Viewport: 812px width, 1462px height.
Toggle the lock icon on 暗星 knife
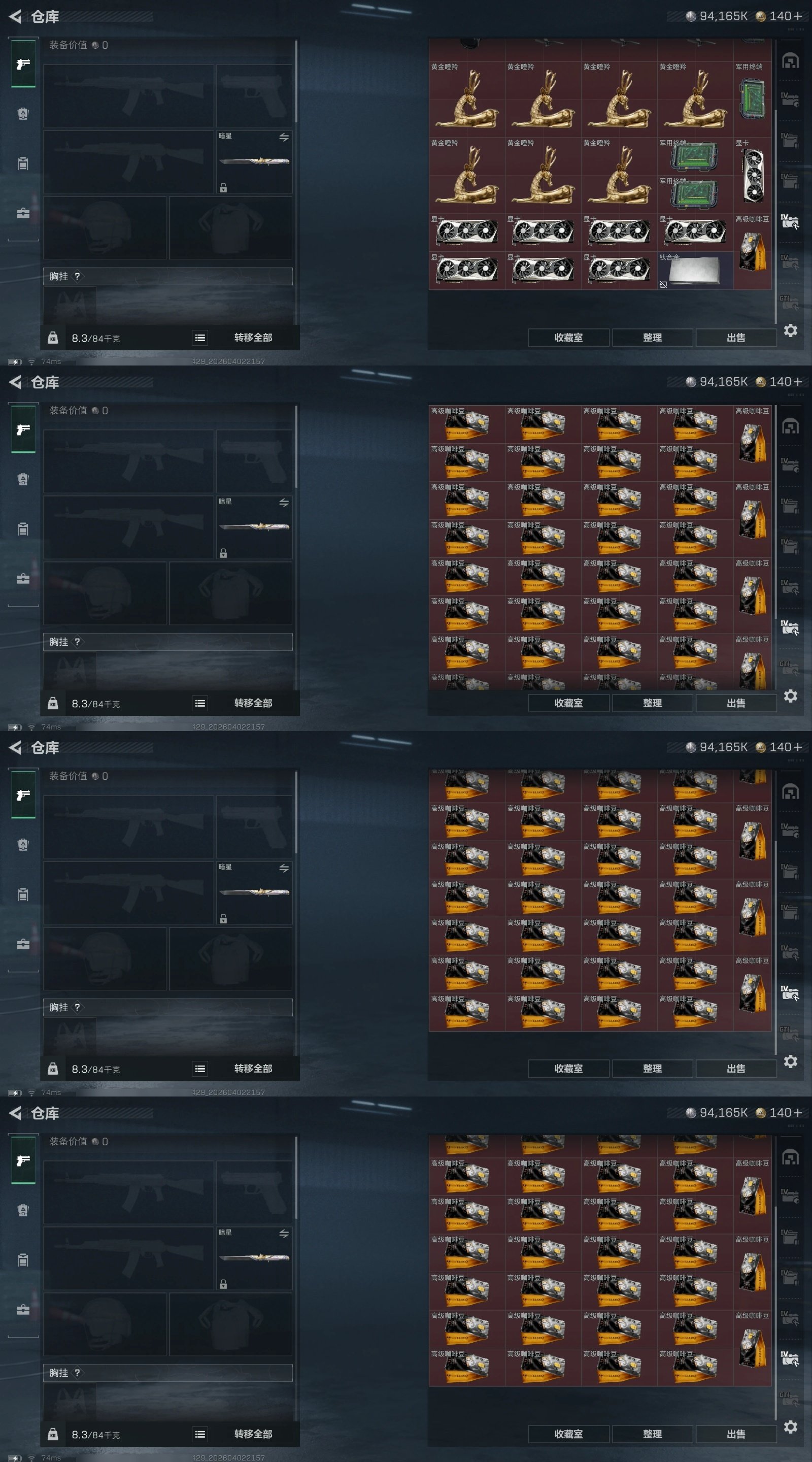pyautogui.click(x=224, y=188)
